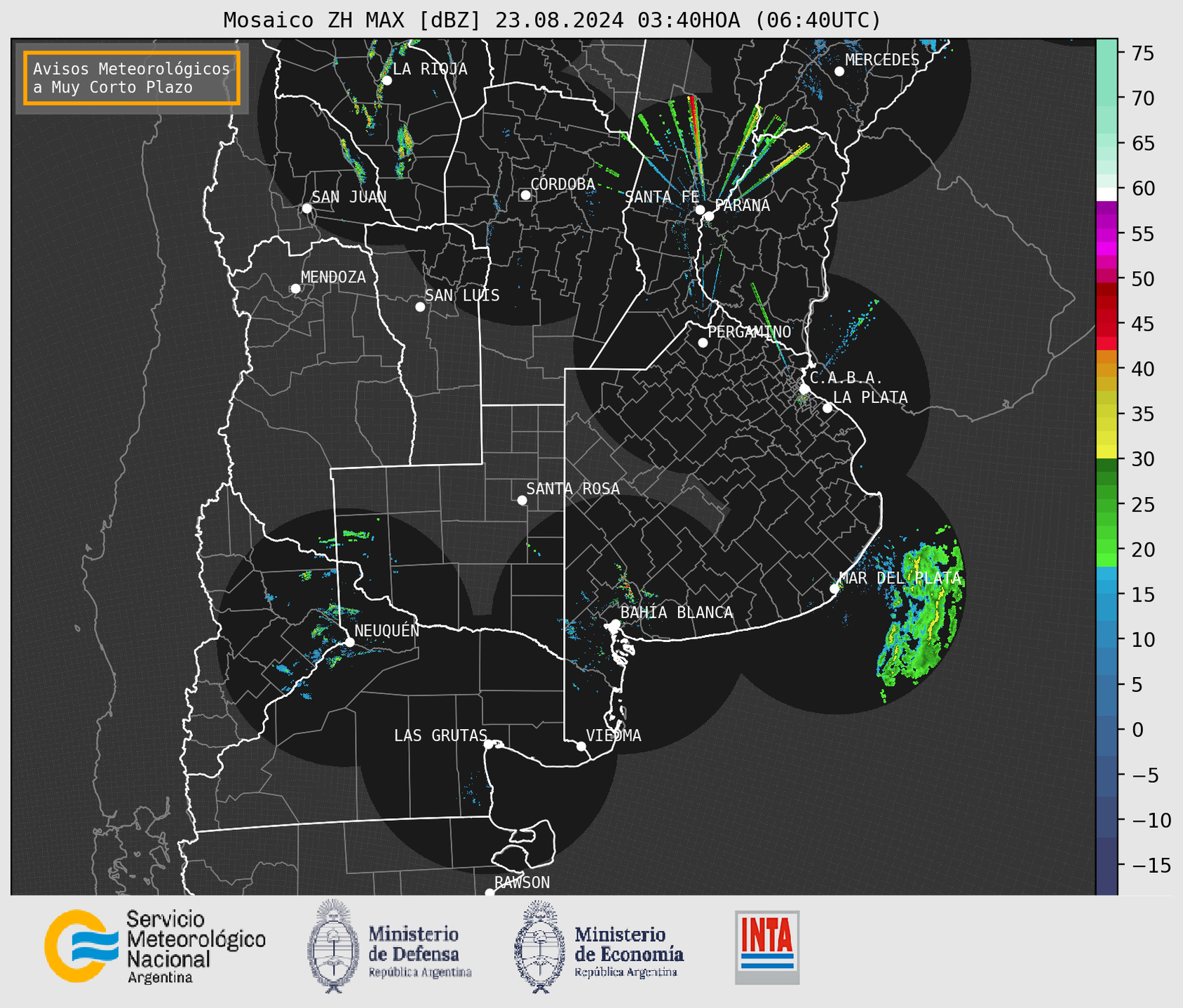Image resolution: width=1183 pixels, height=1008 pixels.
Task: Click the 60 dBZ white band on color scale
Action: pyautogui.click(x=1107, y=194)
